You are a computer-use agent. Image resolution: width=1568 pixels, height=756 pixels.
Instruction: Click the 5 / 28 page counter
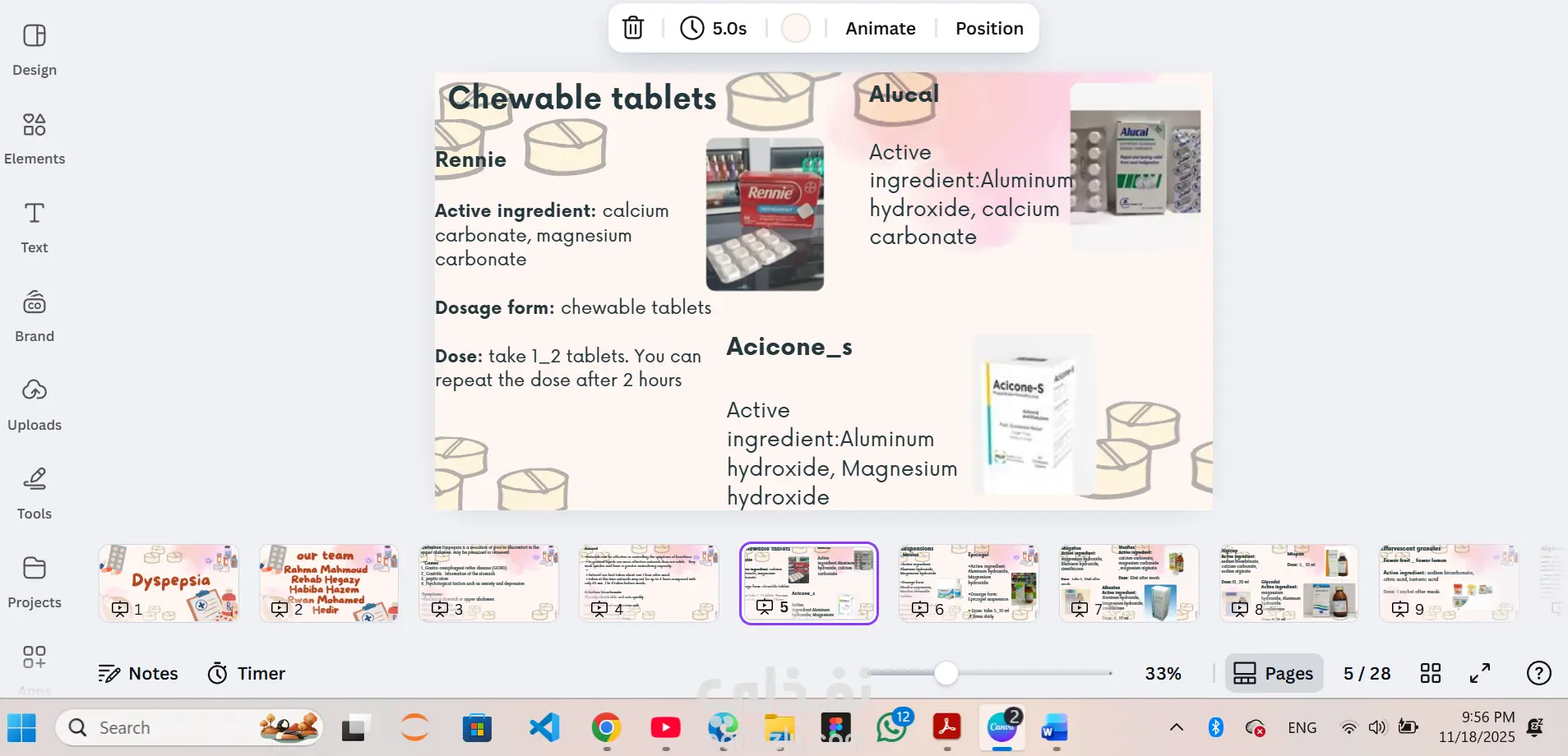coord(1367,673)
